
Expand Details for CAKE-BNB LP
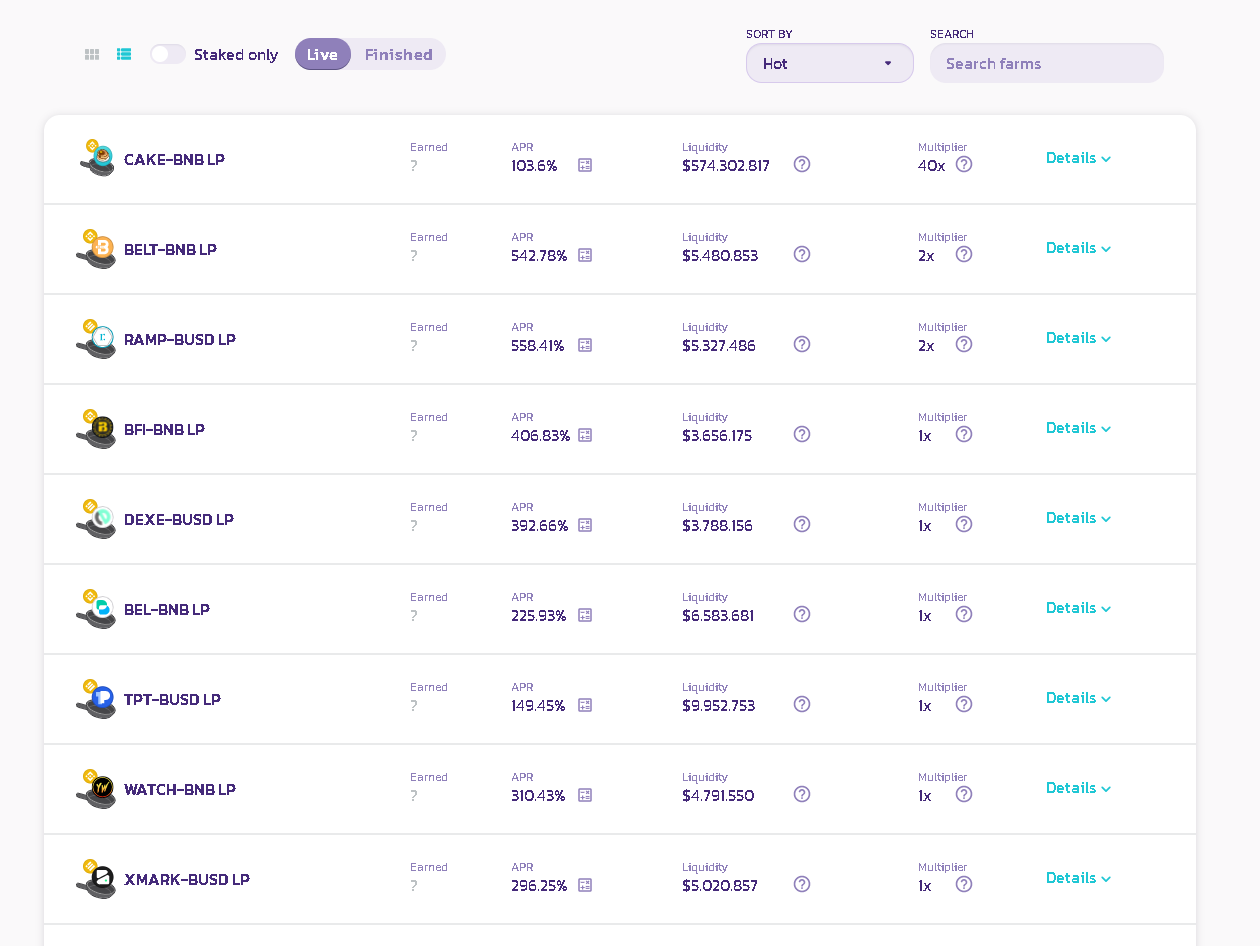(1078, 158)
